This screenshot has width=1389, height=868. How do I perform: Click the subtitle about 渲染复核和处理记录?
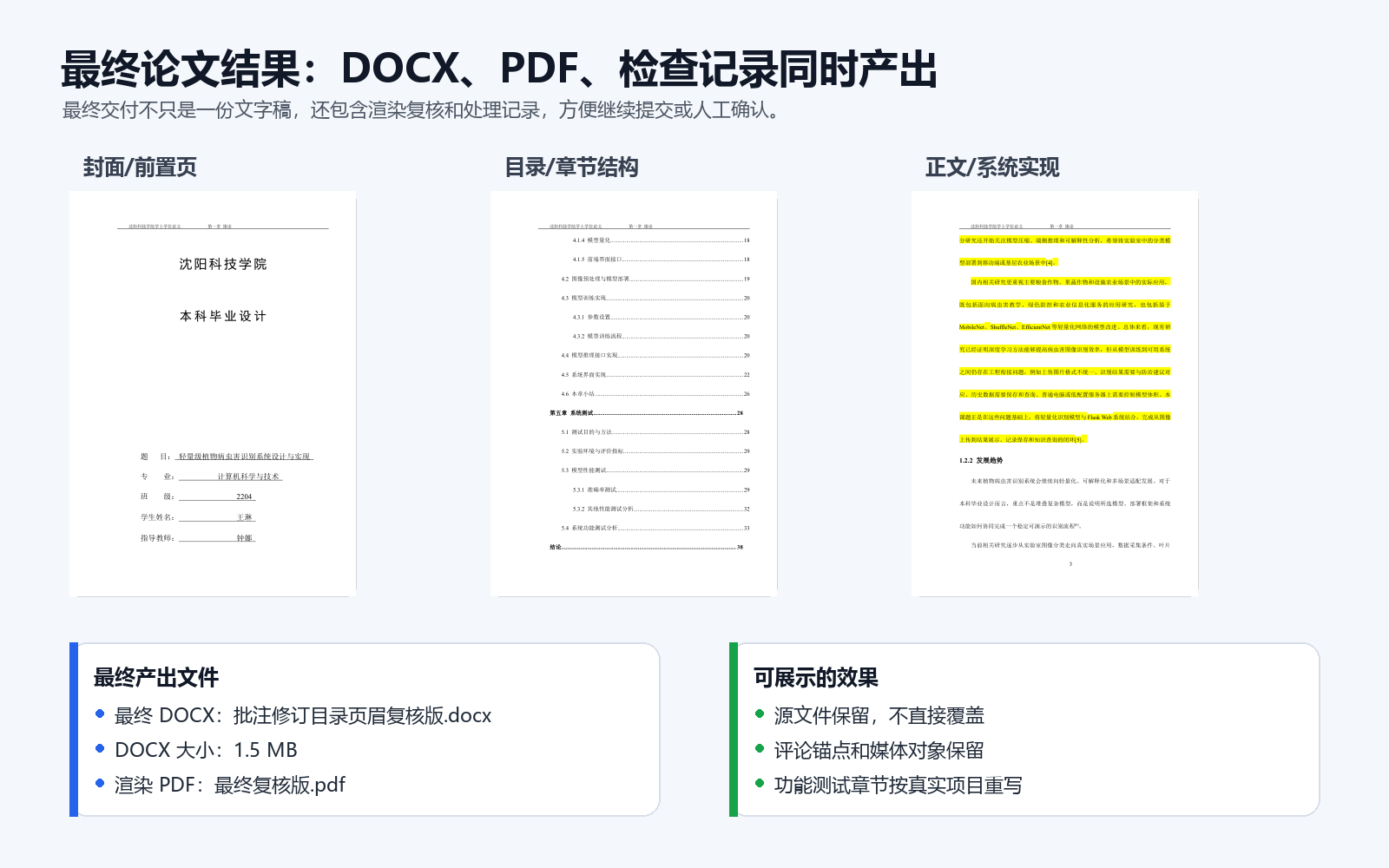[x=424, y=110]
